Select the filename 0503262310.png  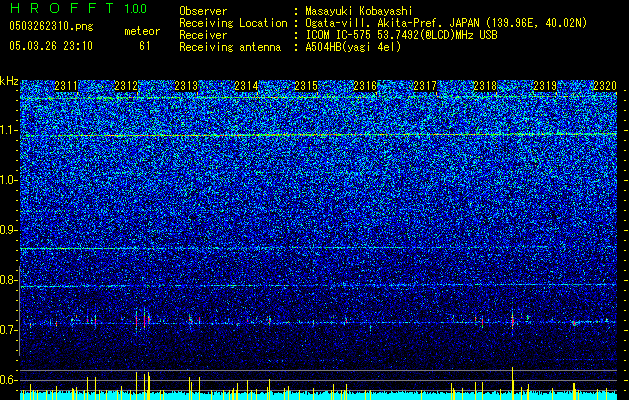tap(51, 26)
